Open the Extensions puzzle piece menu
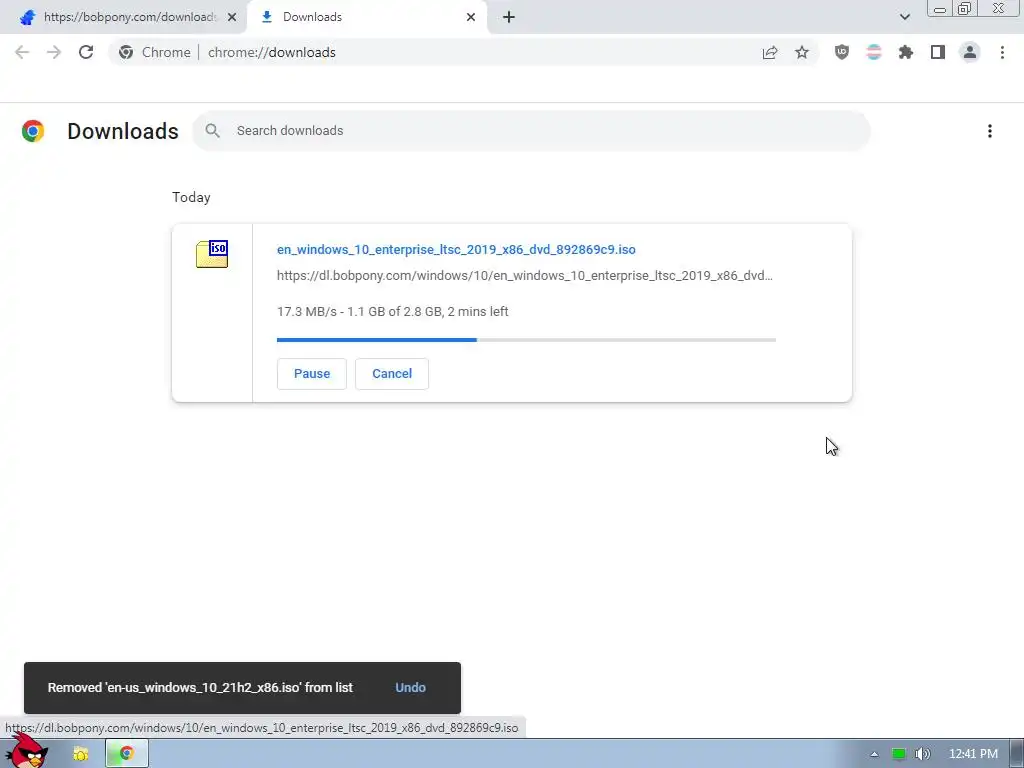Screen dimensions: 1024x768 tap(906, 52)
